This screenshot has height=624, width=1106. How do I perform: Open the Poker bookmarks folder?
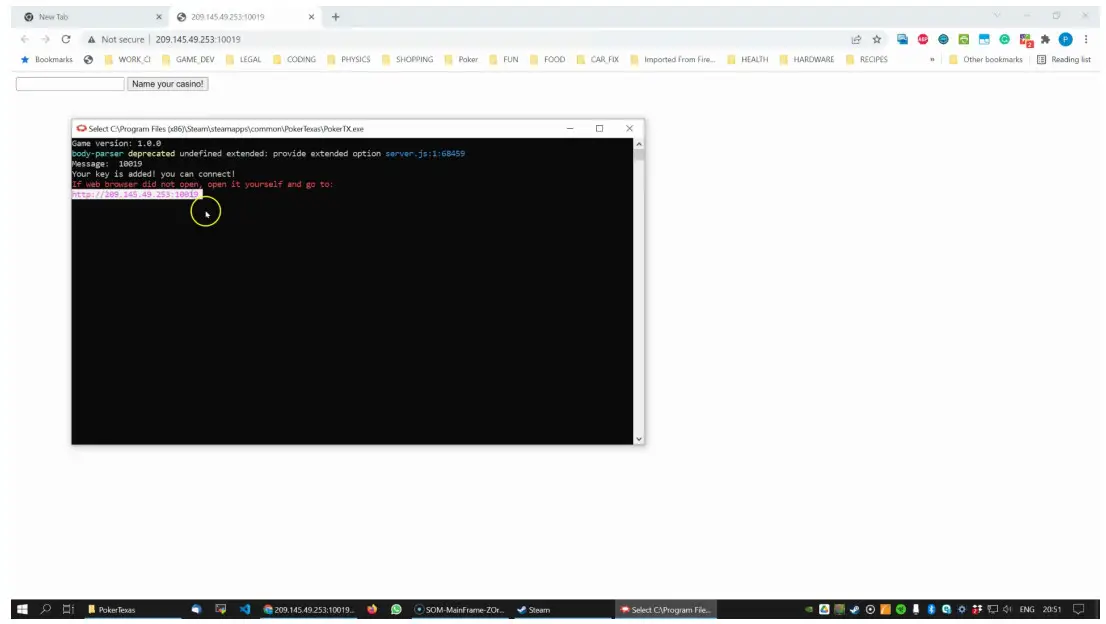tap(461, 59)
